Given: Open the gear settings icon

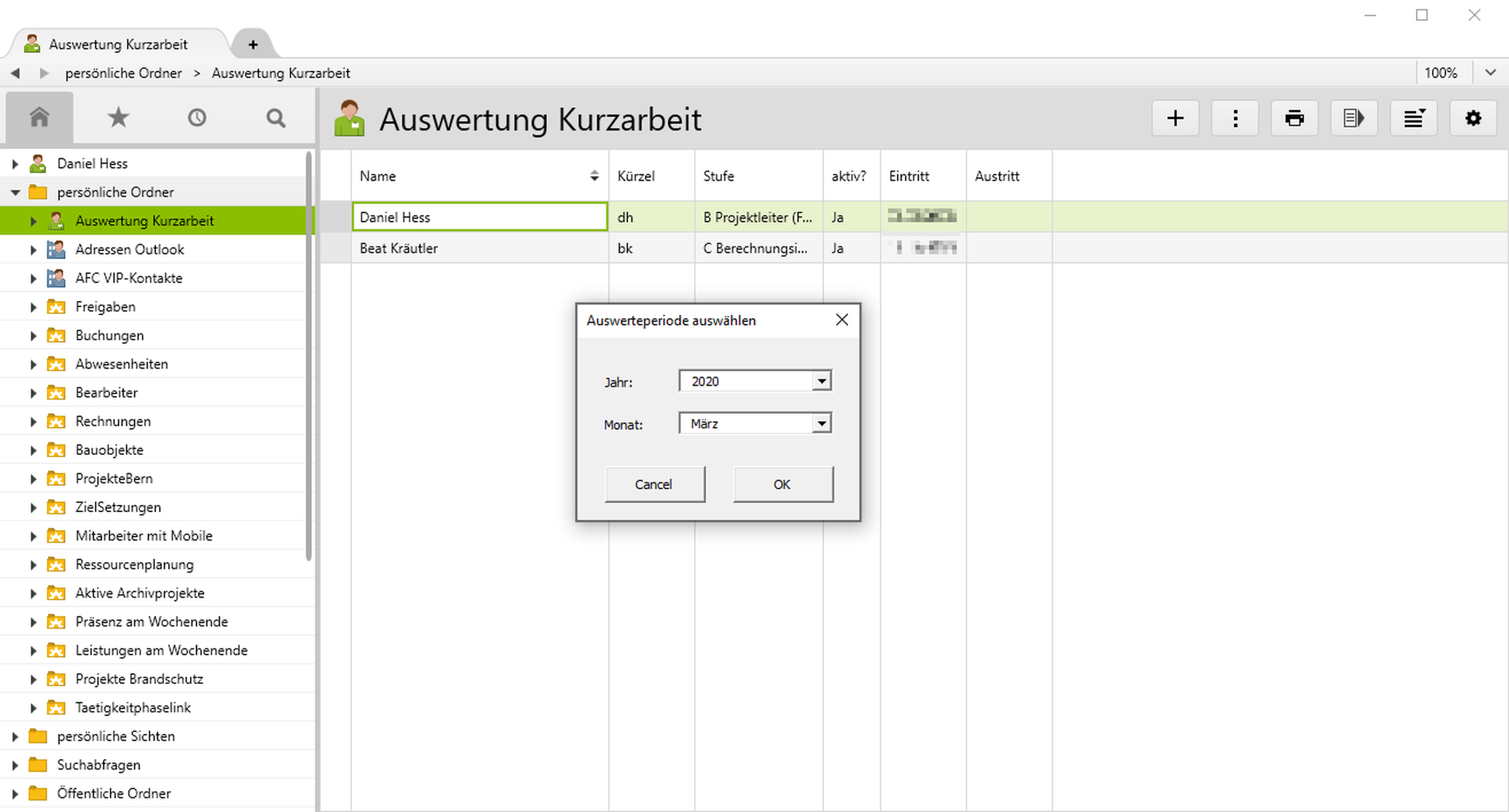Looking at the screenshot, I should click(1473, 118).
